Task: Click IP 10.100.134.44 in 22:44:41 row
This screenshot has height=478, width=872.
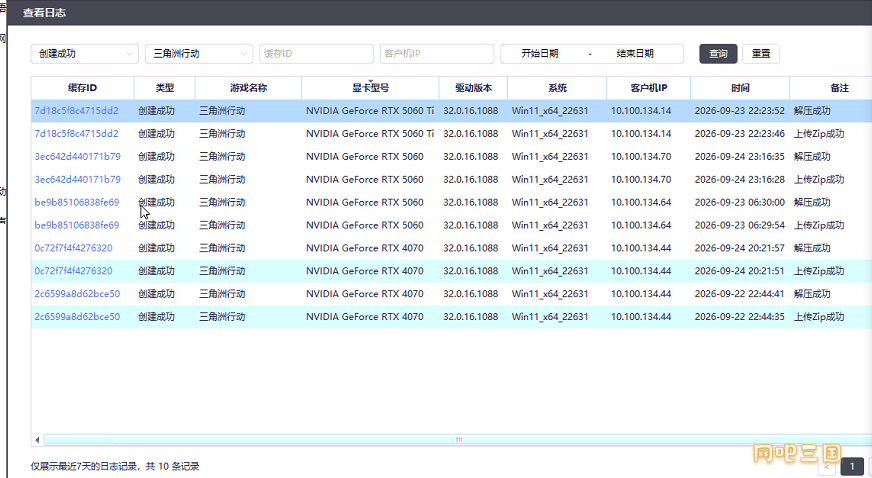Action: click(x=641, y=293)
